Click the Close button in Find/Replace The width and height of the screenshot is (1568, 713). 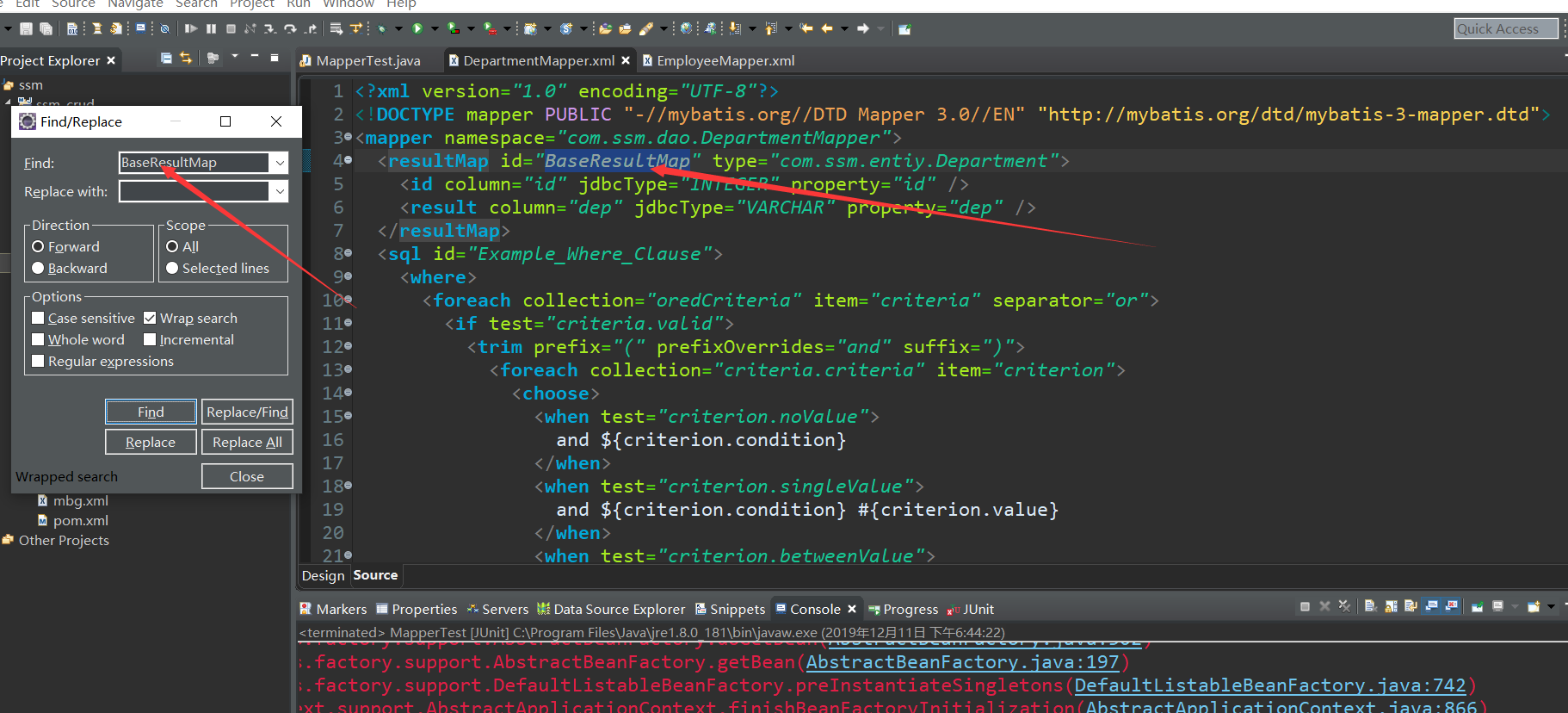pos(247,476)
